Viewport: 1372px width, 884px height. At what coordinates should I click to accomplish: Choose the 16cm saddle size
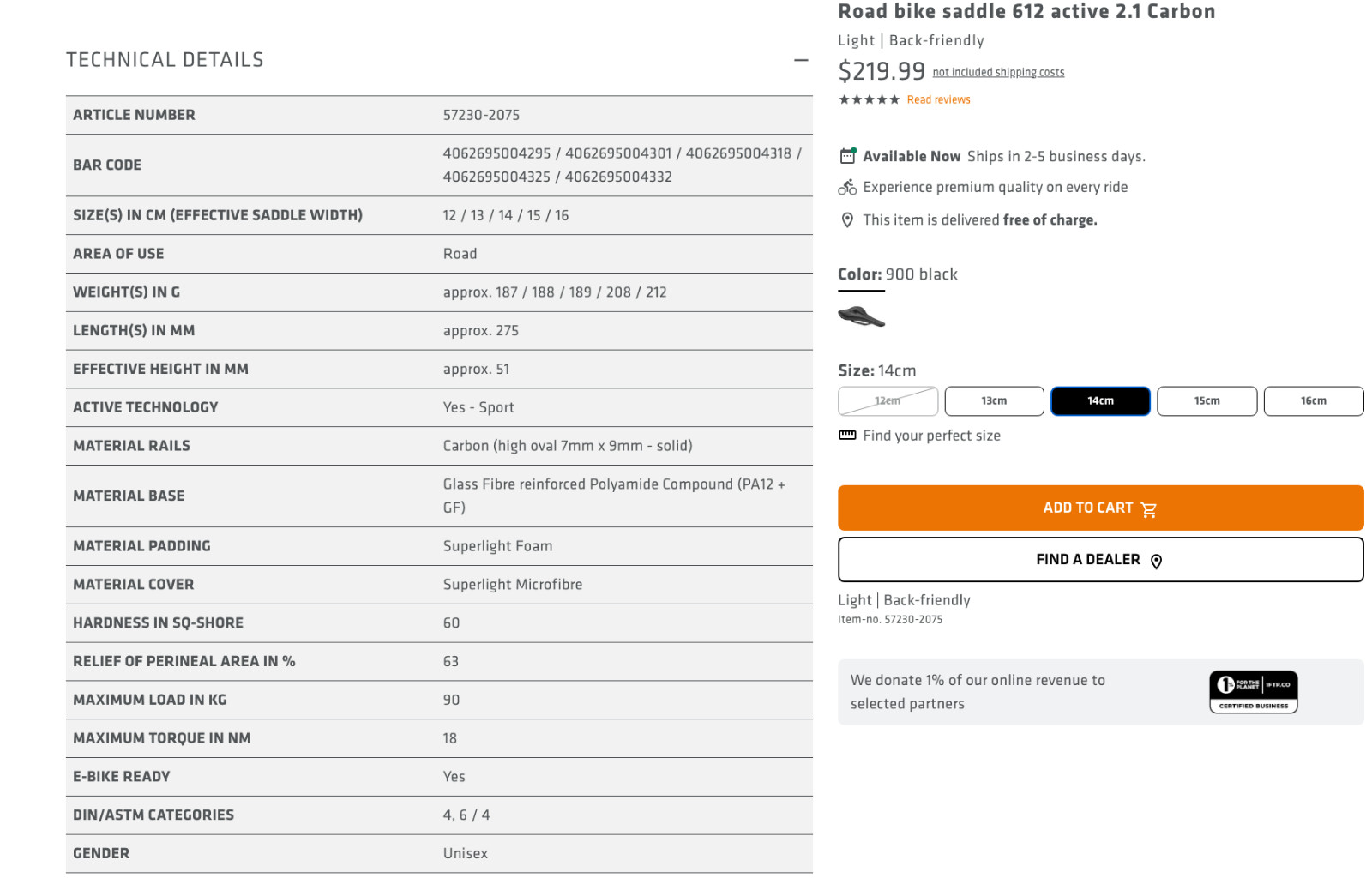1313,401
